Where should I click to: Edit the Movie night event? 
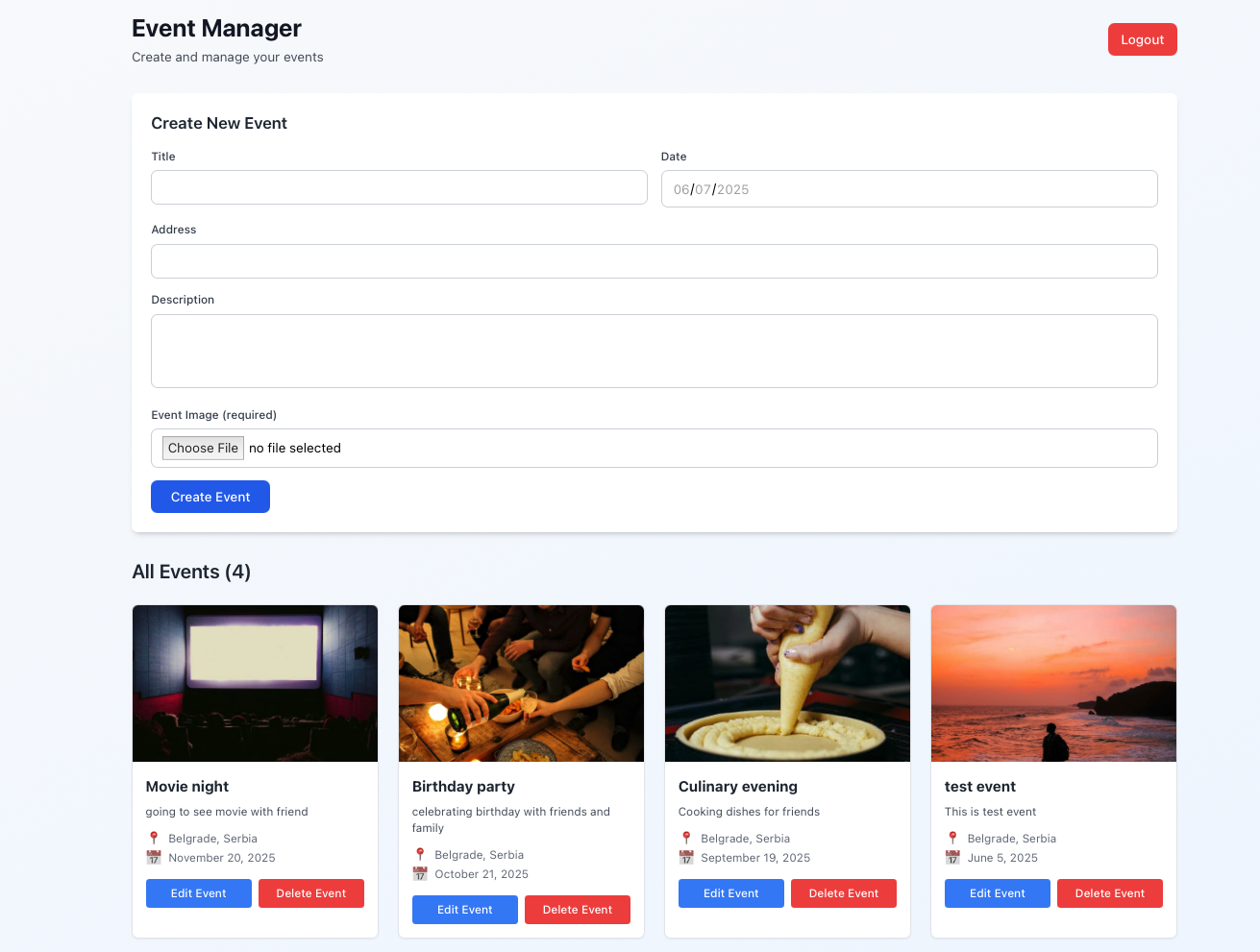pos(199,893)
